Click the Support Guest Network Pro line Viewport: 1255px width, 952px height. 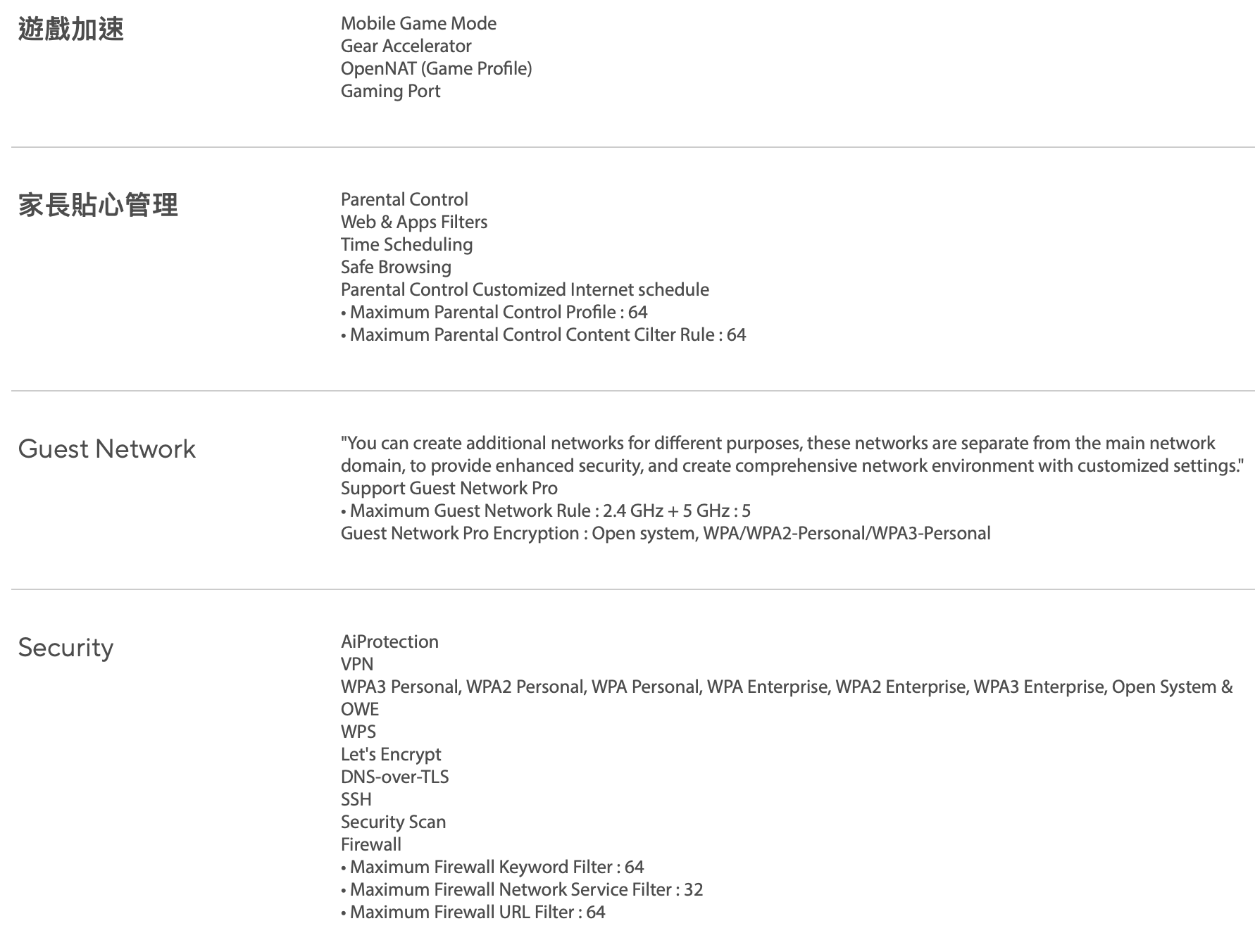click(449, 489)
